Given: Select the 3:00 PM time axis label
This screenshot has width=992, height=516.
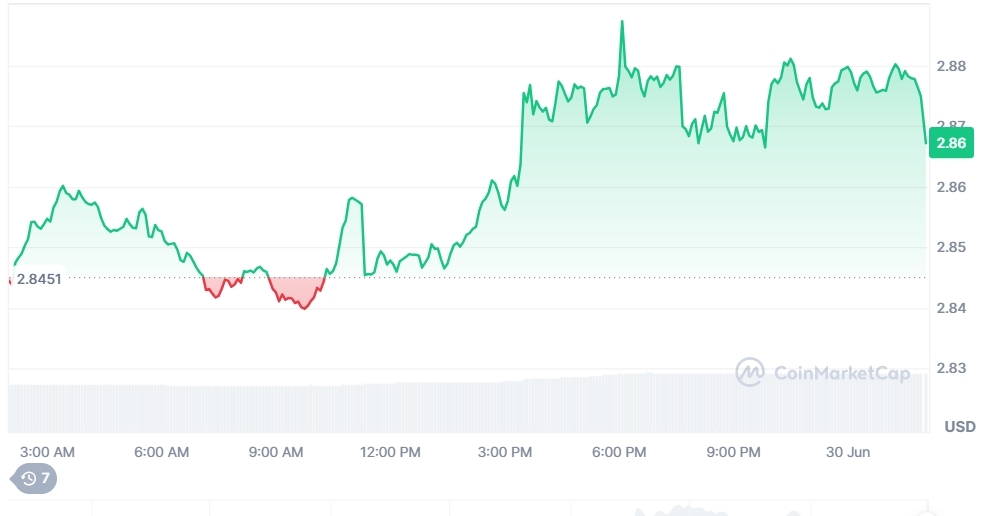Looking at the screenshot, I should 505,452.
